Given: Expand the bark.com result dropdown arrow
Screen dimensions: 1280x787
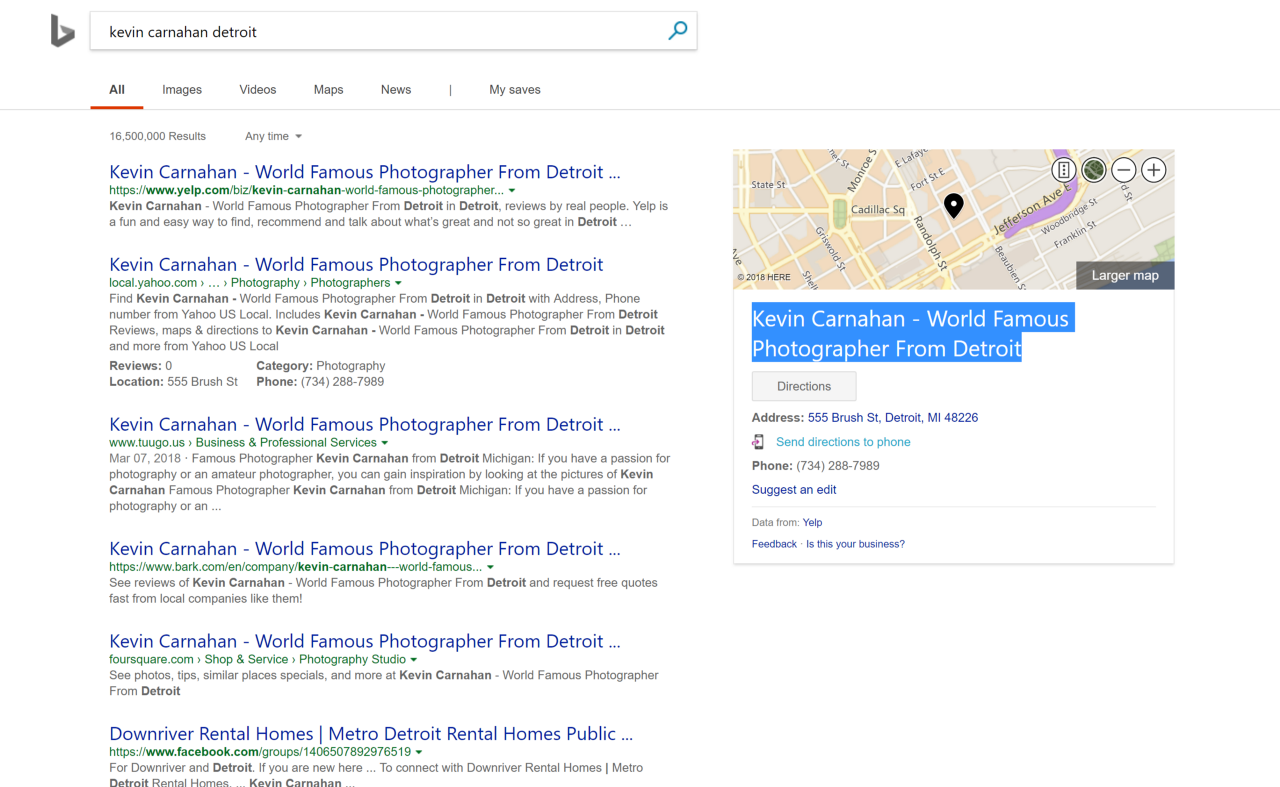Looking at the screenshot, I should click(490, 567).
